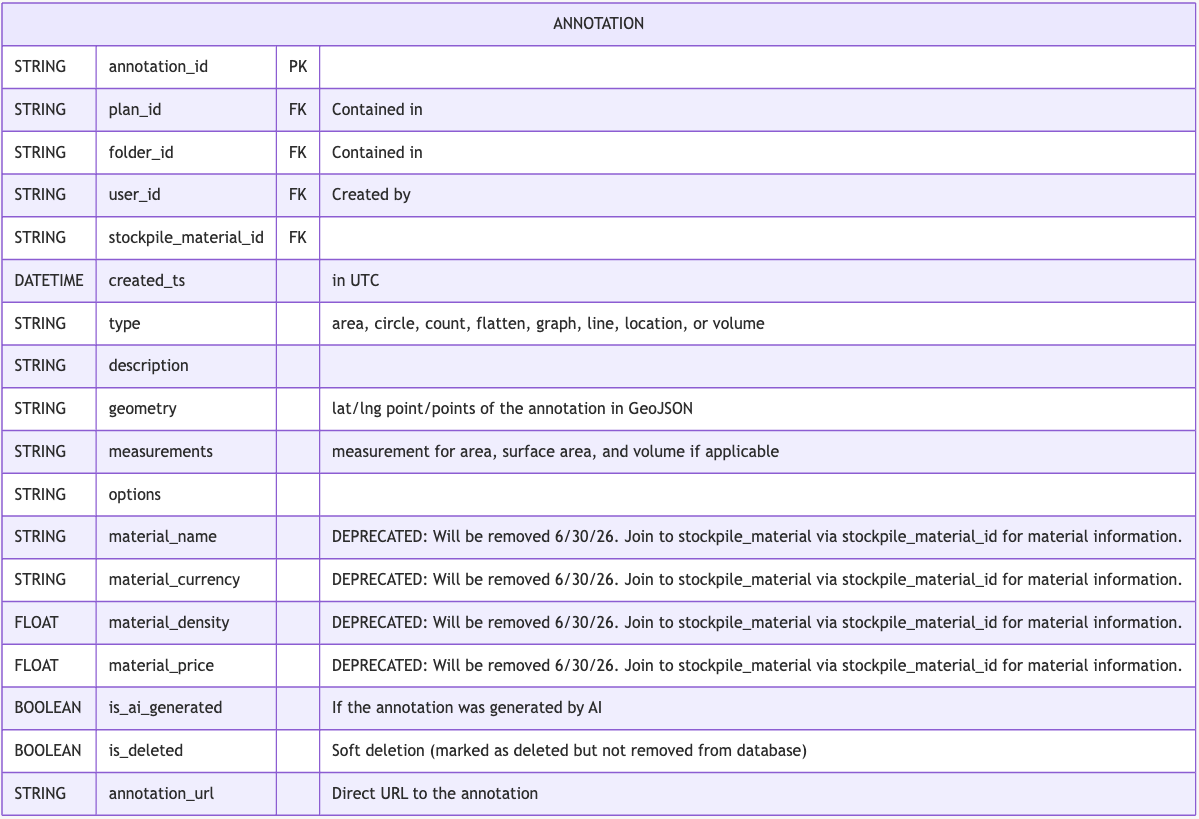Click the DATETIME data type cell
Screen dimensions: 1199x819
[x=49, y=280]
